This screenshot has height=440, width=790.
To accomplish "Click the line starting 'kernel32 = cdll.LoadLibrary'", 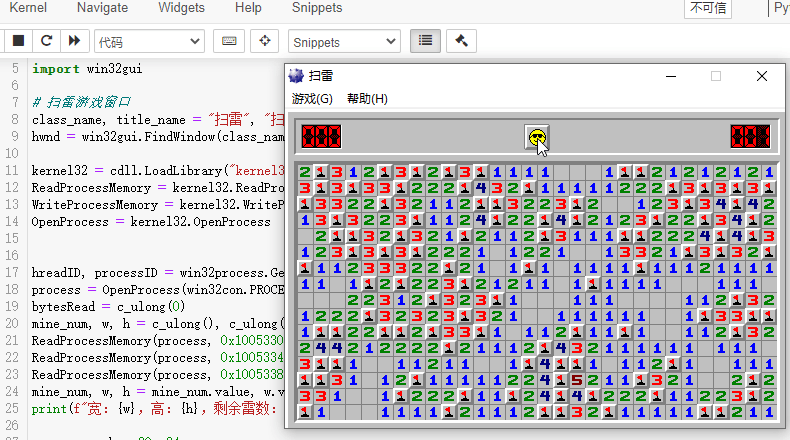I will pos(158,170).
